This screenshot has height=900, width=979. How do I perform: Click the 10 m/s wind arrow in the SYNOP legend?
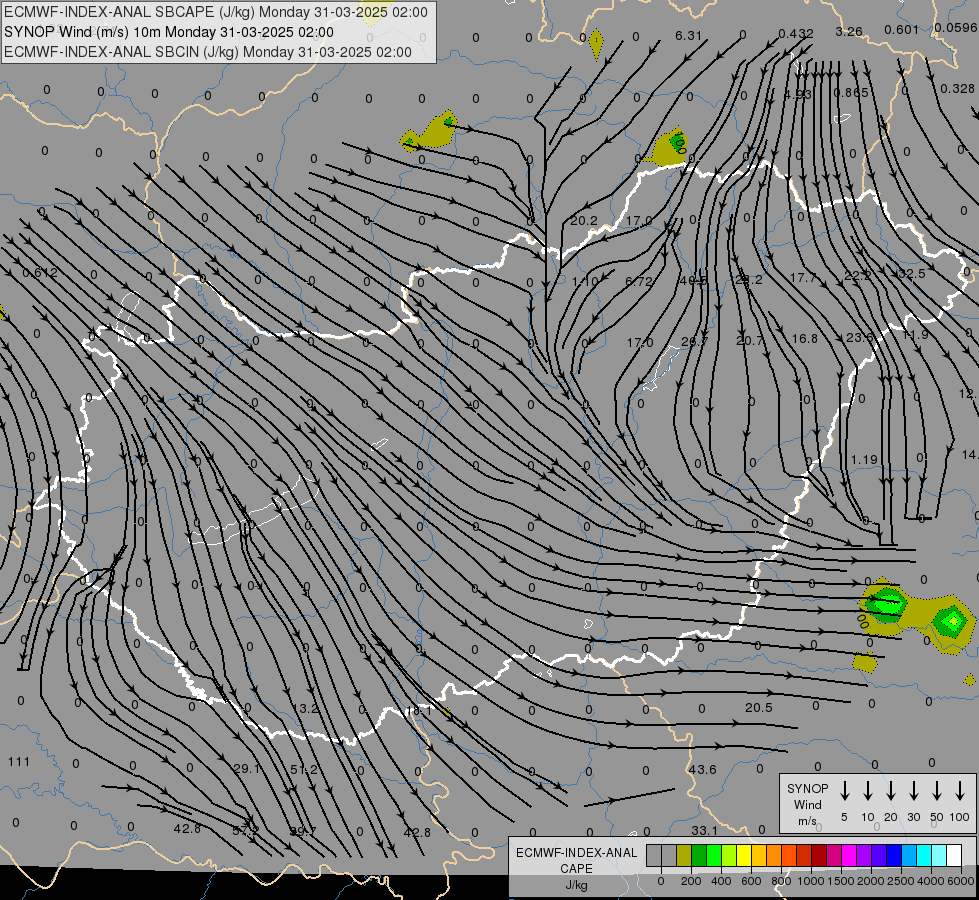point(867,791)
